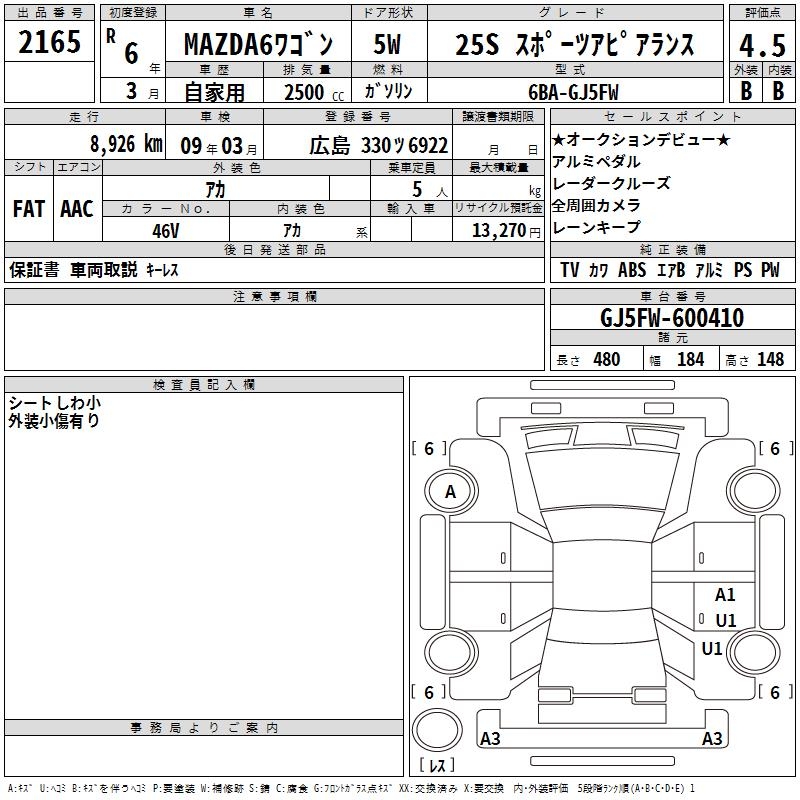
Task: Select car name MAZDA6ワゴン
Action: coord(258,44)
